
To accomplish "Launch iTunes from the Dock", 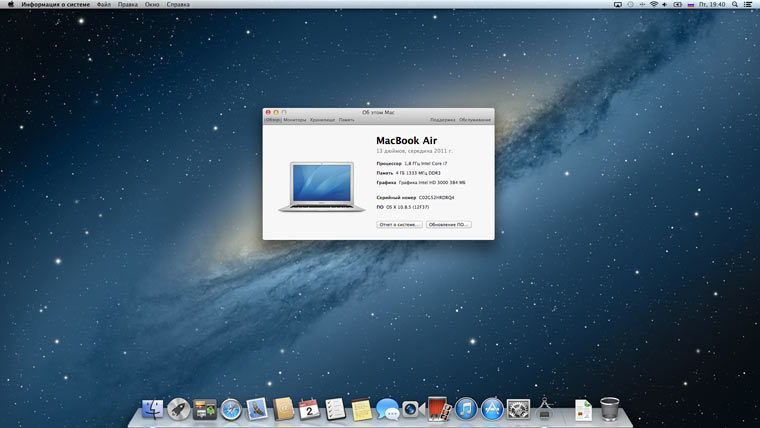I will click(466, 408).
